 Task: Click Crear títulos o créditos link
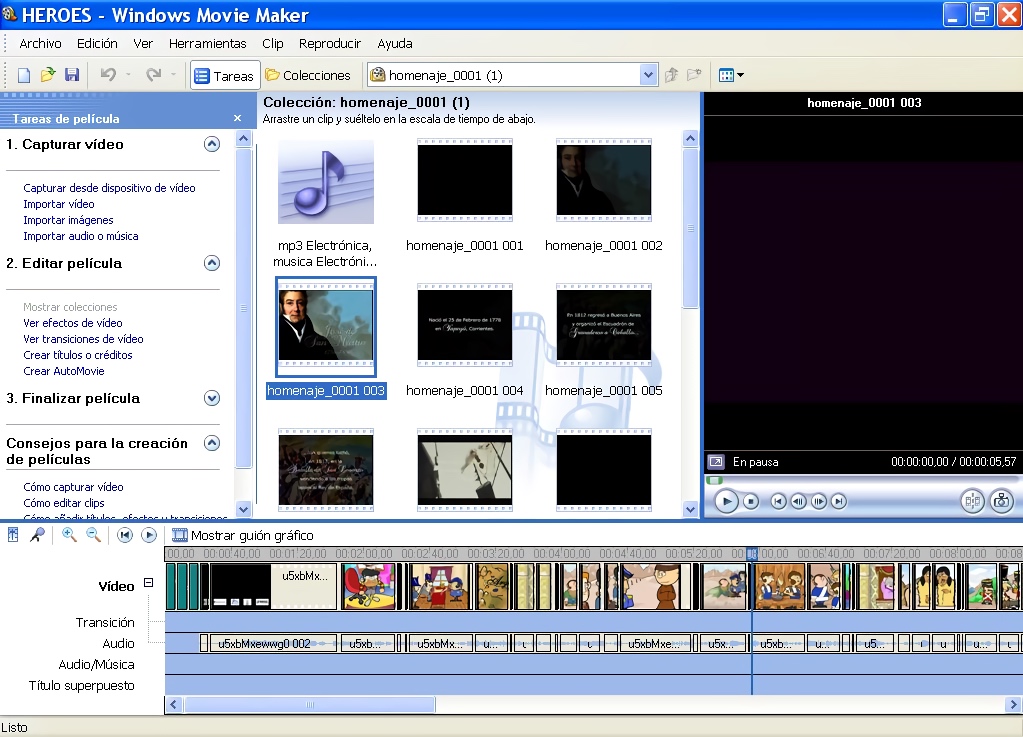[x=78, y=355]
